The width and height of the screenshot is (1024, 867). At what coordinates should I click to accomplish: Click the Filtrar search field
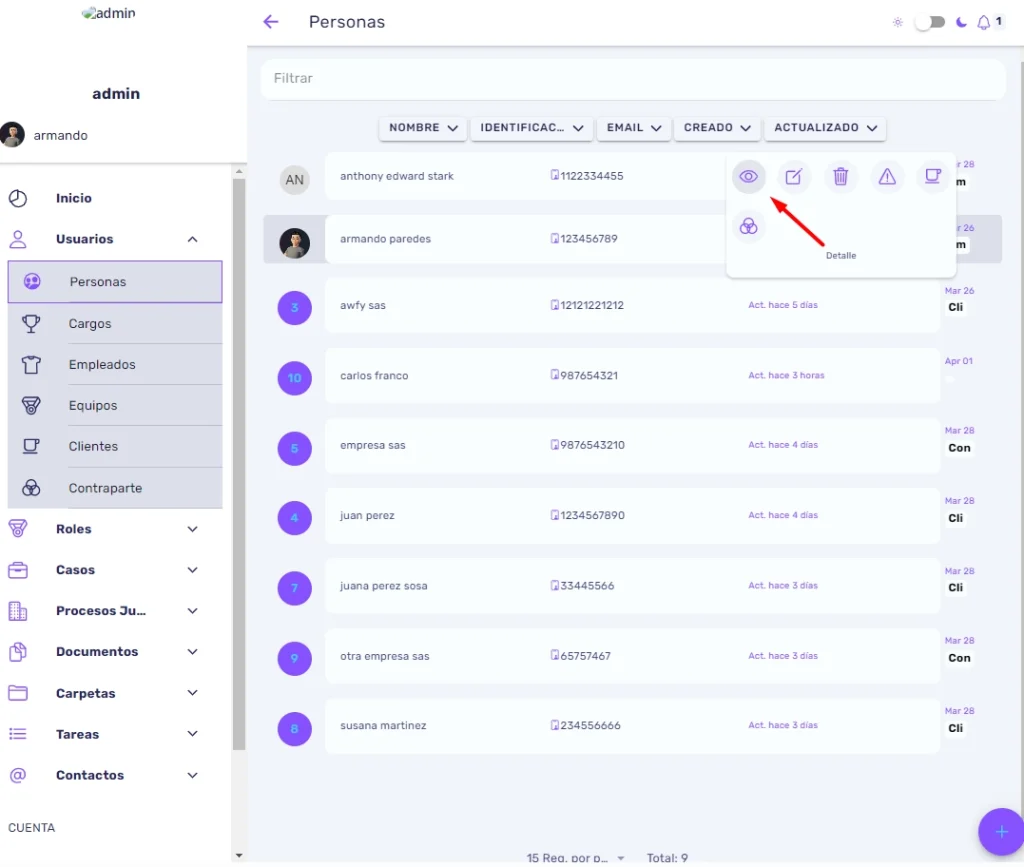coord(633,78)
